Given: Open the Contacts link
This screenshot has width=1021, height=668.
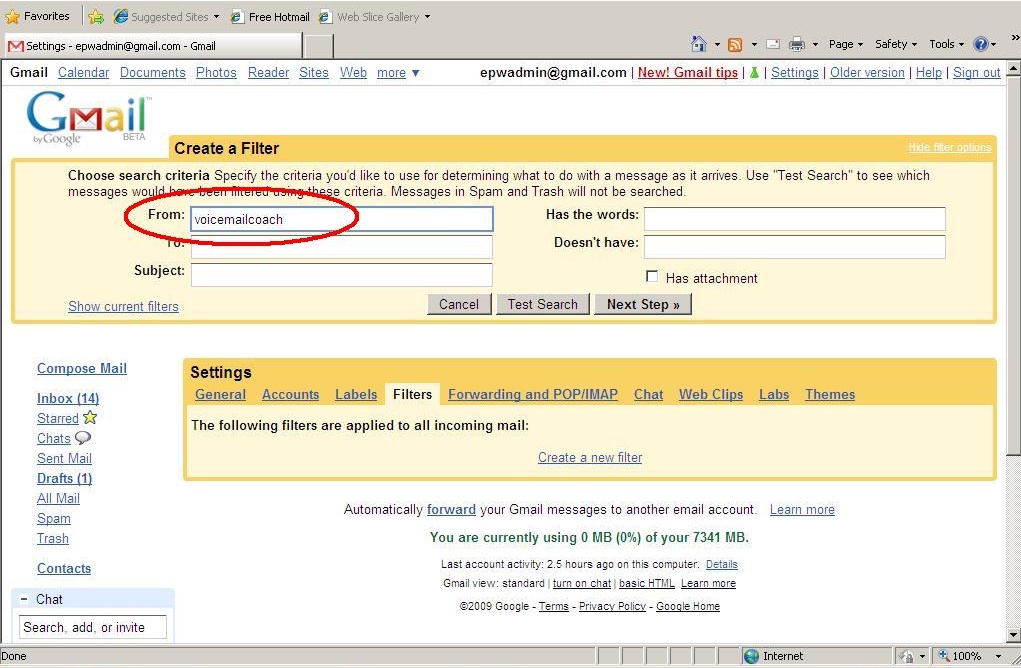Looking at the screenshot, I should (64, 568).
